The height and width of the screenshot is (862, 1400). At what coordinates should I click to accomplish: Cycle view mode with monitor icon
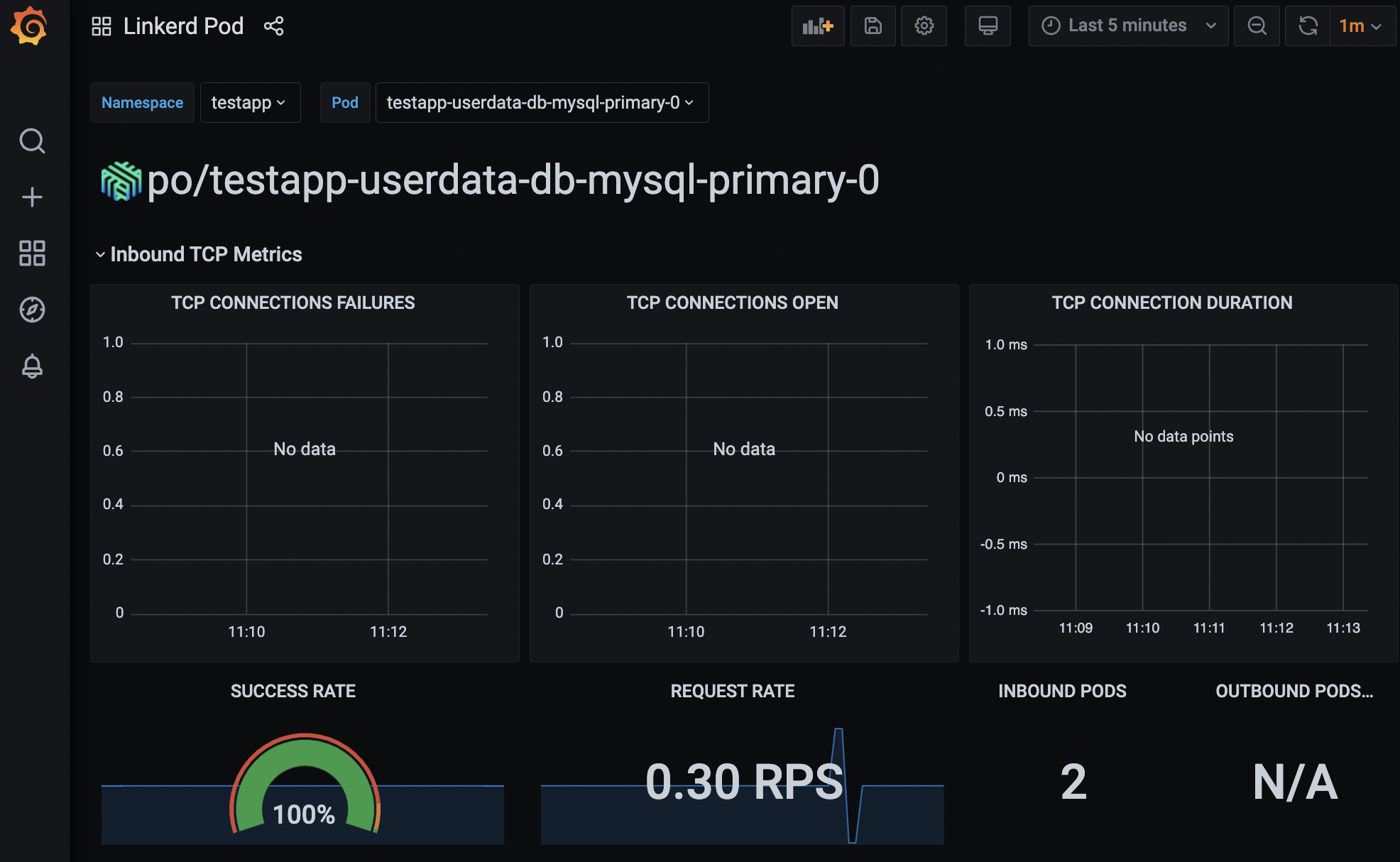click(x=988, y=26)
